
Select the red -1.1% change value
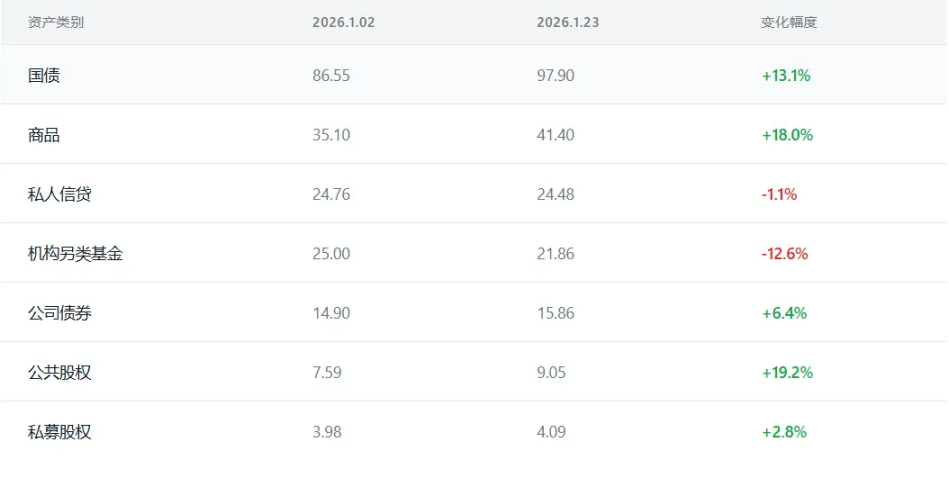tap(779, 194)
